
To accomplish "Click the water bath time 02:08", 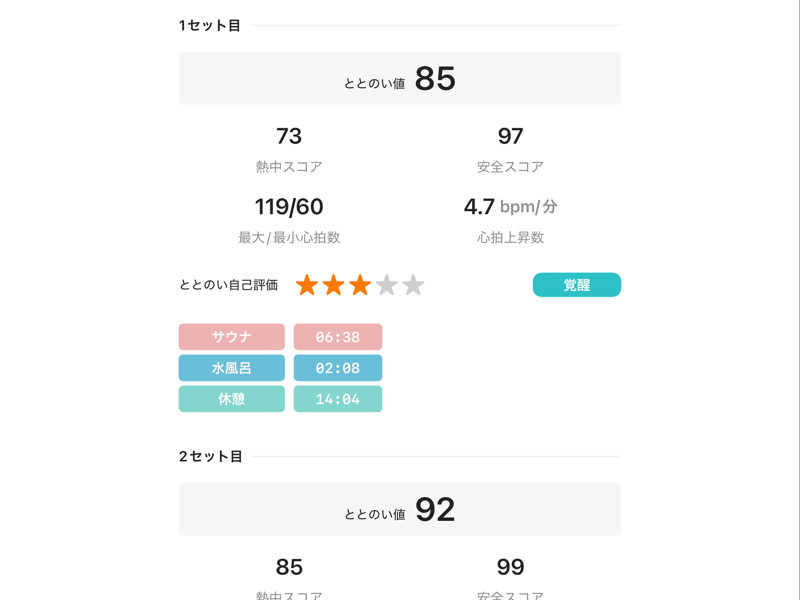I will point(337,368).
